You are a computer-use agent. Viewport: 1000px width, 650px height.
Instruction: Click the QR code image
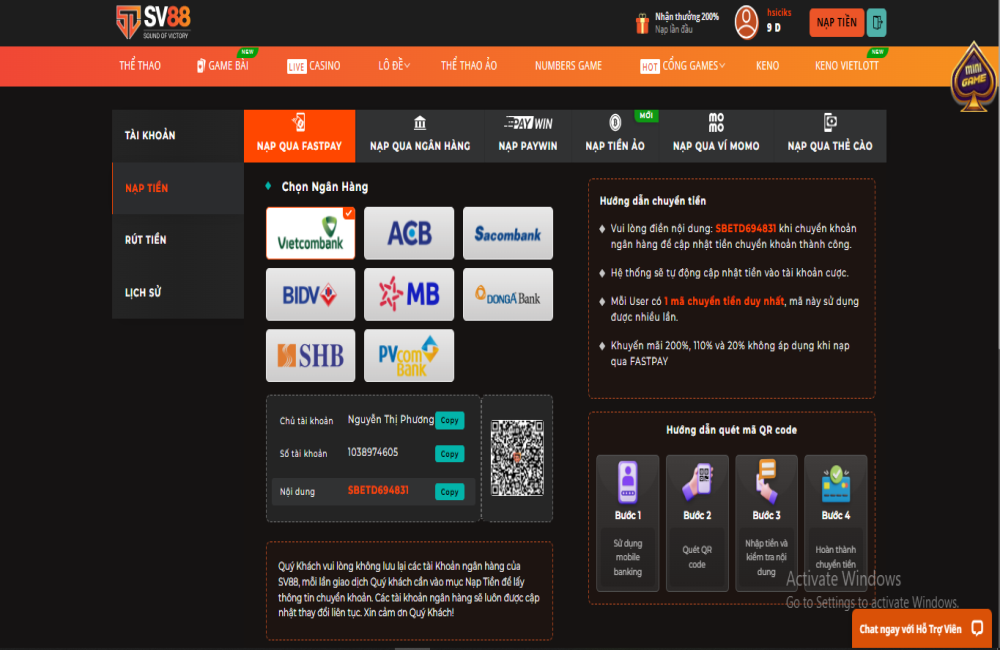point(517,458)
